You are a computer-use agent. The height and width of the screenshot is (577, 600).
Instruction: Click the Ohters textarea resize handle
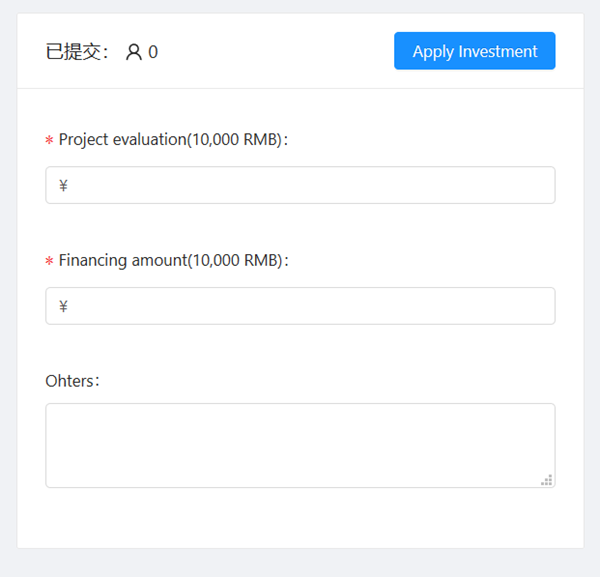[x=547, y=480]
